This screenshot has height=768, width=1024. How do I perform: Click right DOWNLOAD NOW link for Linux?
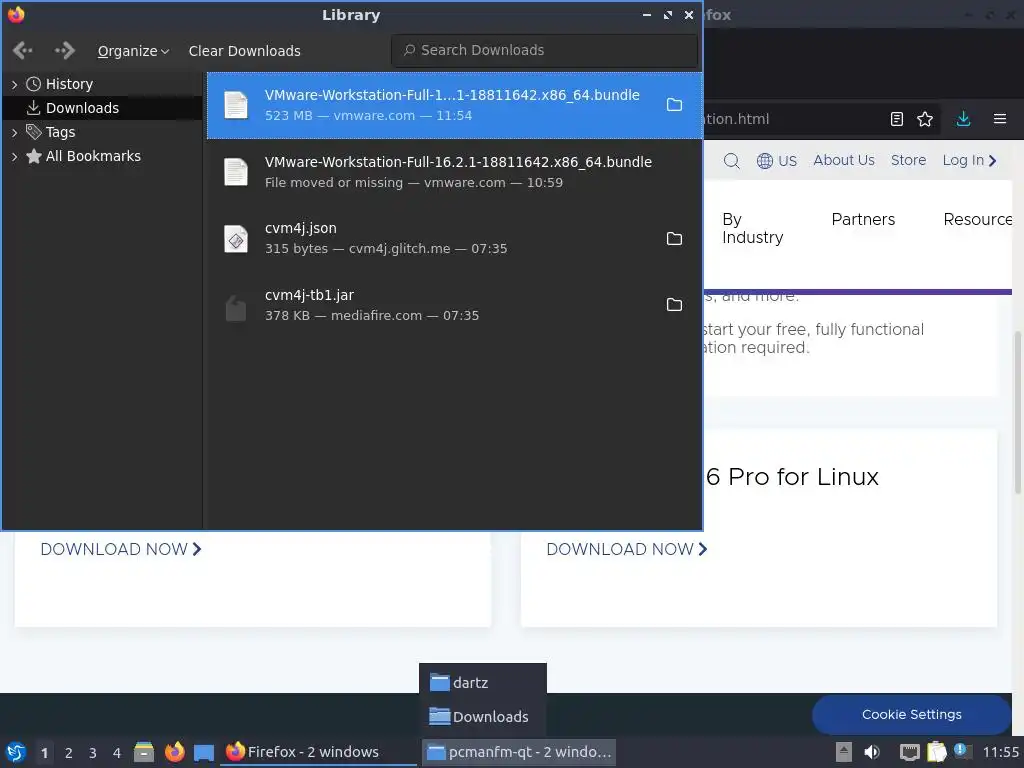627,549
